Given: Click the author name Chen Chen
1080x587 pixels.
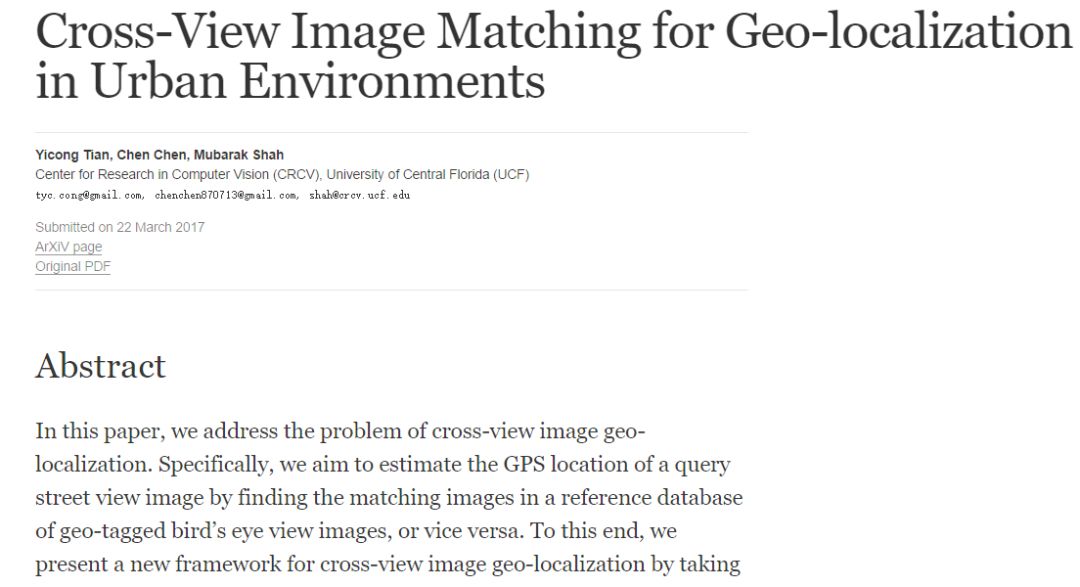Looking at the screenshot, I should pos(152,155).
